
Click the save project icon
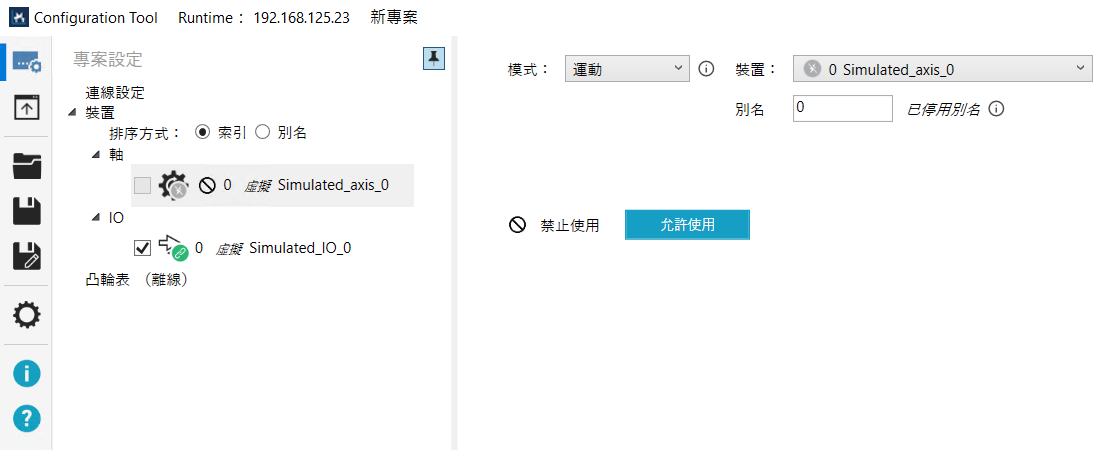pyautogui.click(x=26, y=211)
